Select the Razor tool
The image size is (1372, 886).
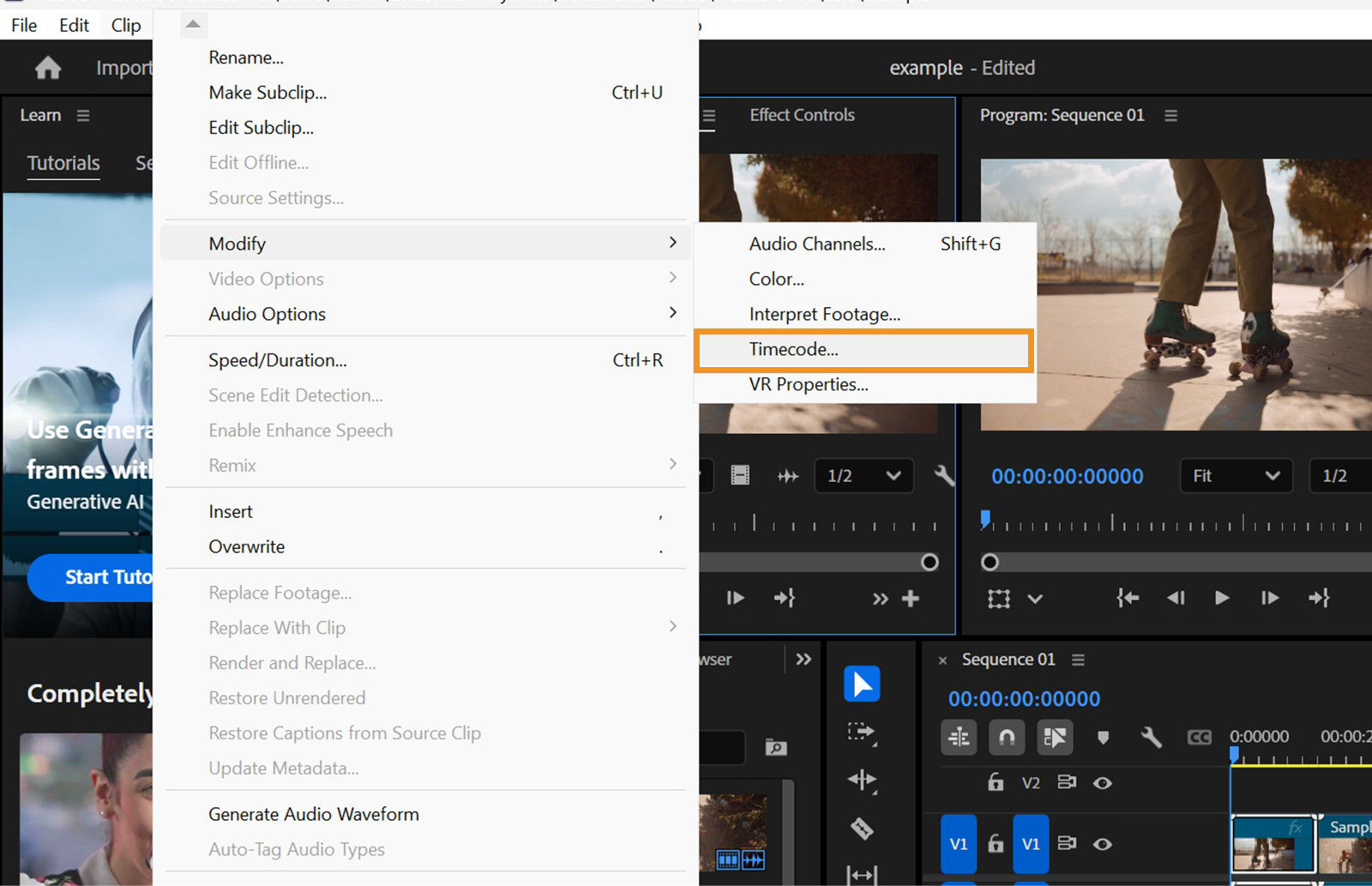tap(861, 829)
